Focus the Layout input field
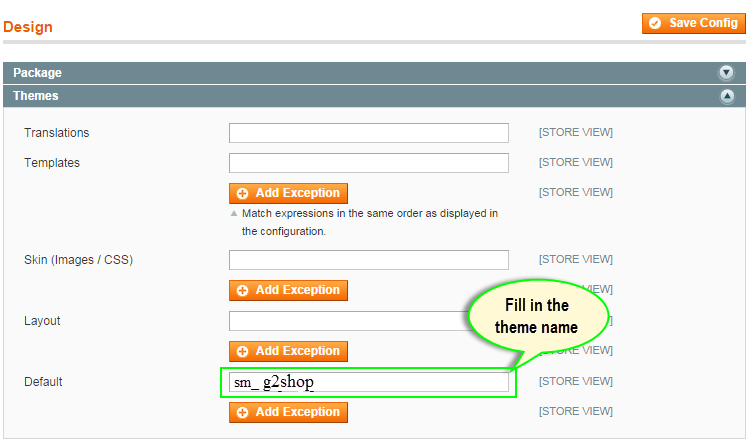 [349, 321]
